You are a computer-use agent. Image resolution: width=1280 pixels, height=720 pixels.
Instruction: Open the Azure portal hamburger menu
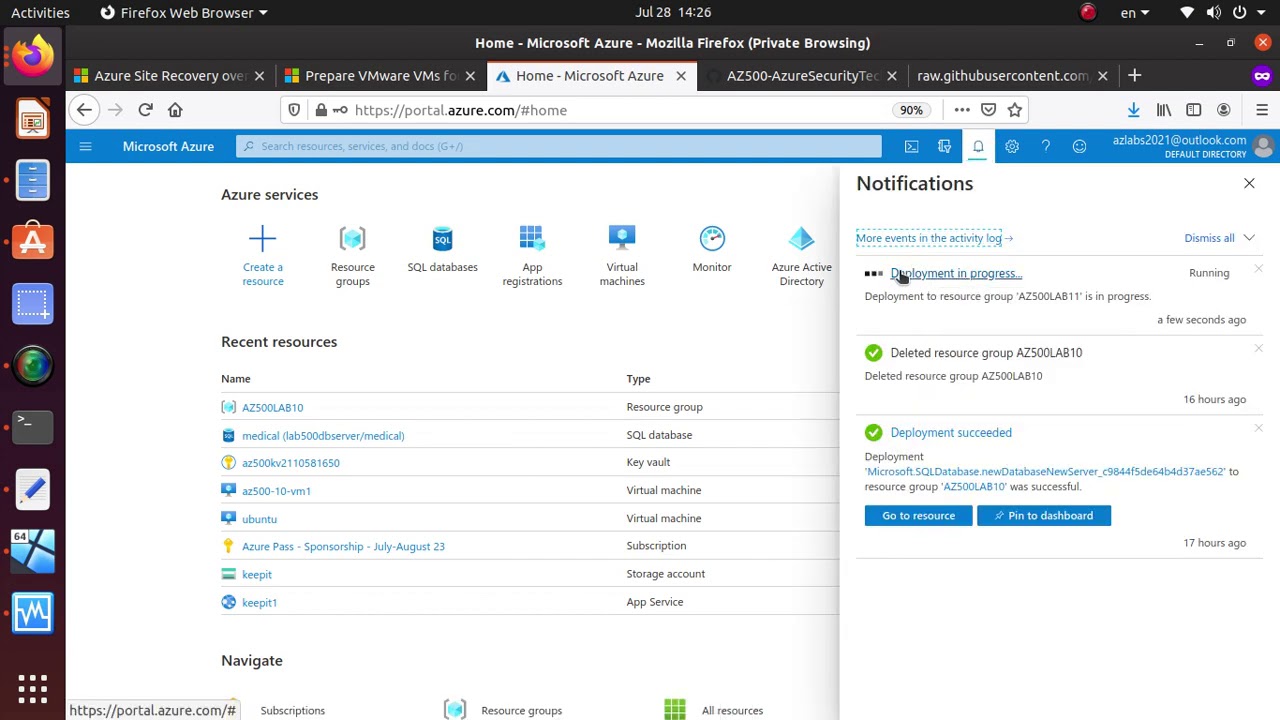click(85, 147)
